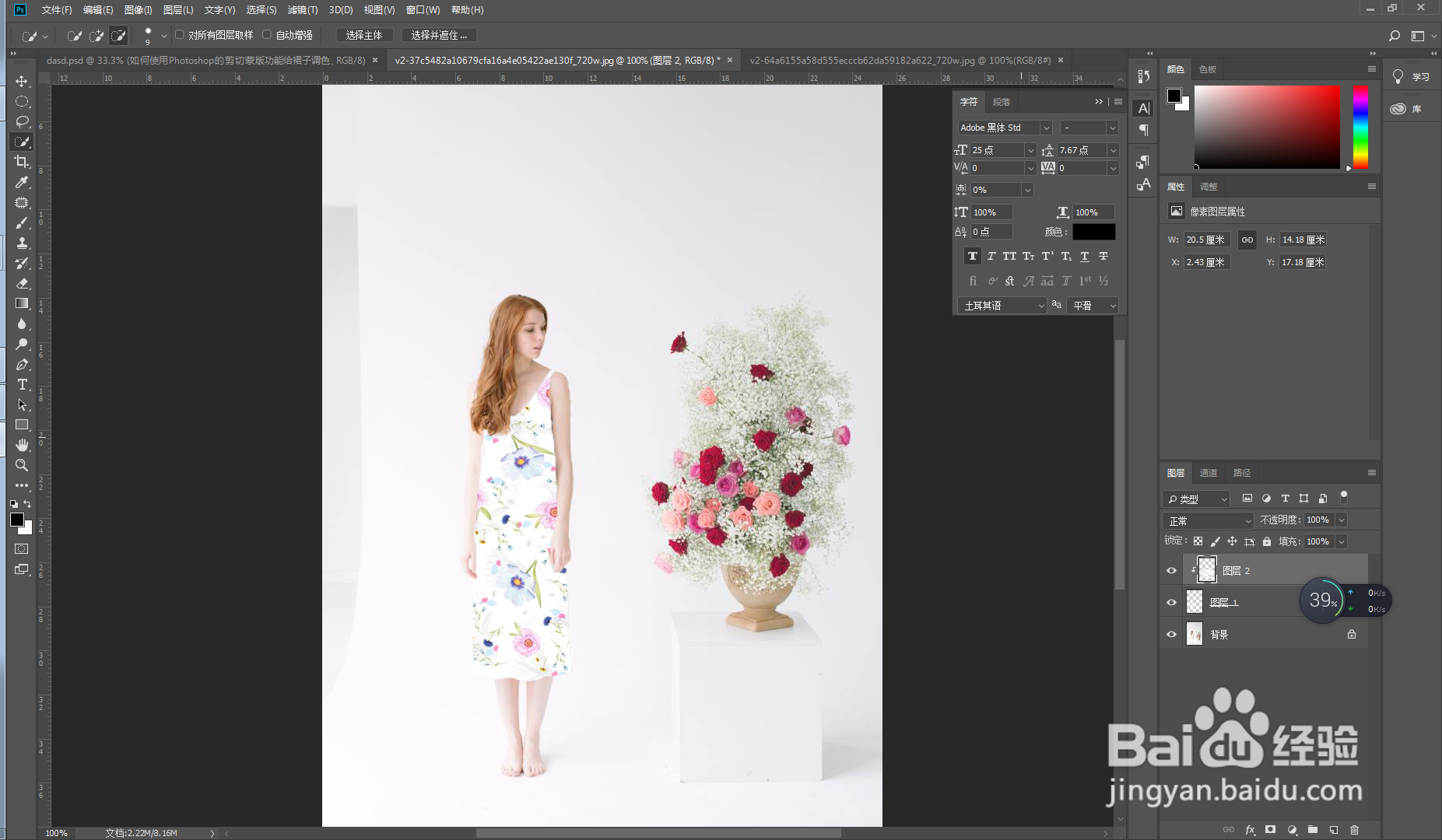Enable 自动增强 checkbox
The image size is (1442, 840).
[x=267, y=35]
